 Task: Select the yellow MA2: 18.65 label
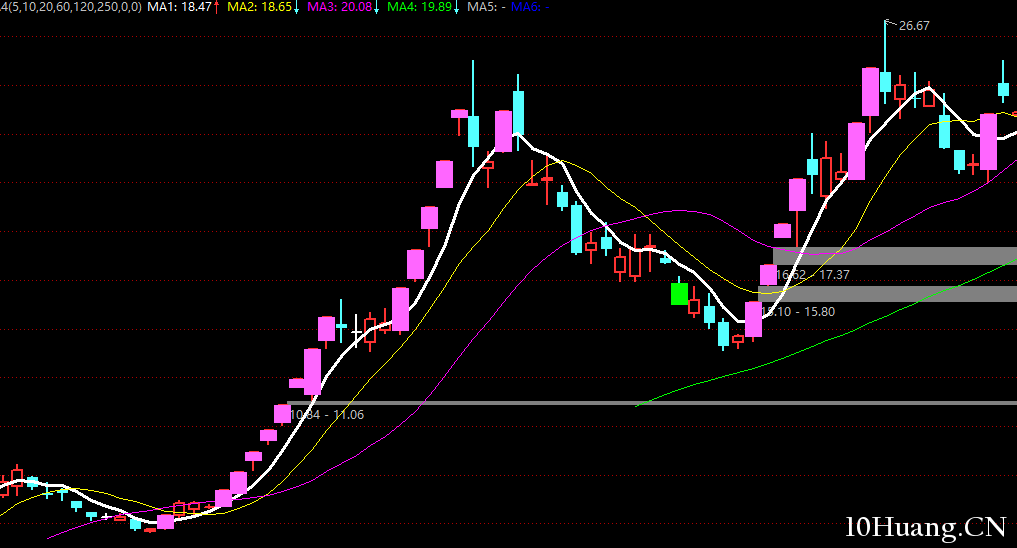point(259,7)
